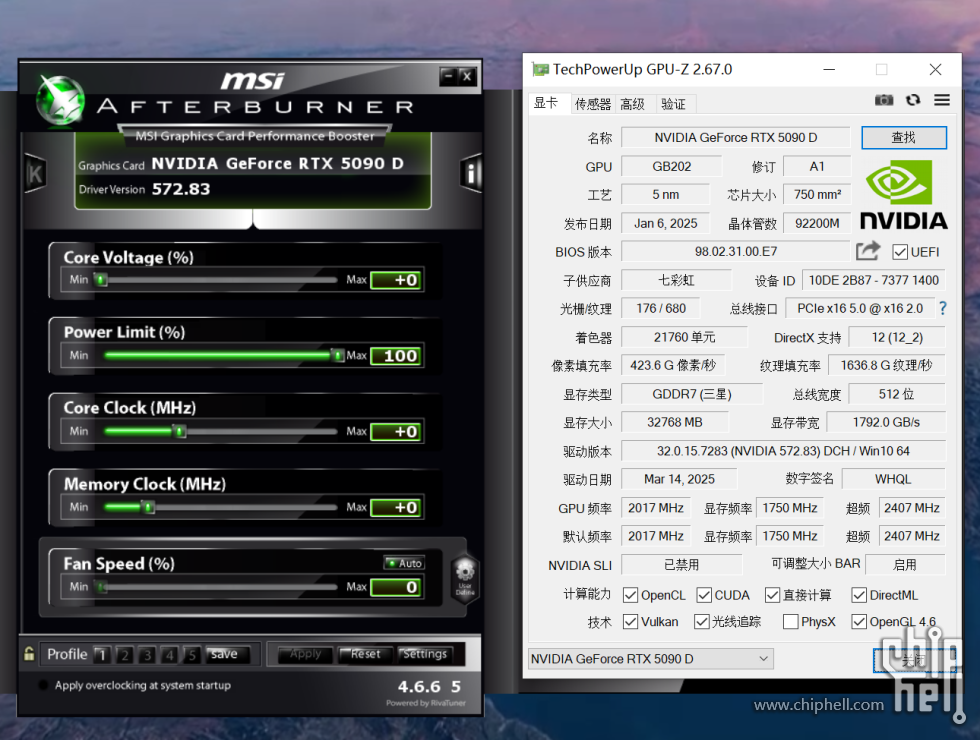
Task: Toggle the UEFI checkbox
Action: [900, 252]
